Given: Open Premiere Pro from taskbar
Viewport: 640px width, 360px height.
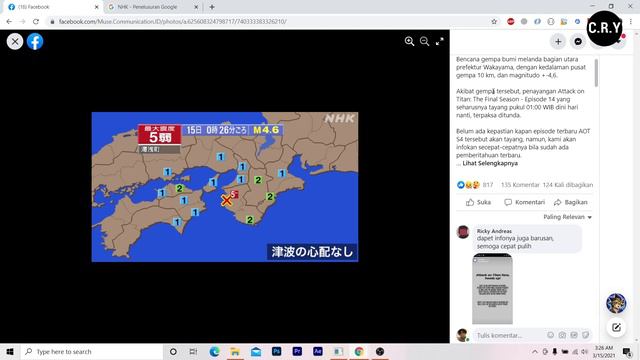Looking at the screenshot, I should (x=297, y=351).
